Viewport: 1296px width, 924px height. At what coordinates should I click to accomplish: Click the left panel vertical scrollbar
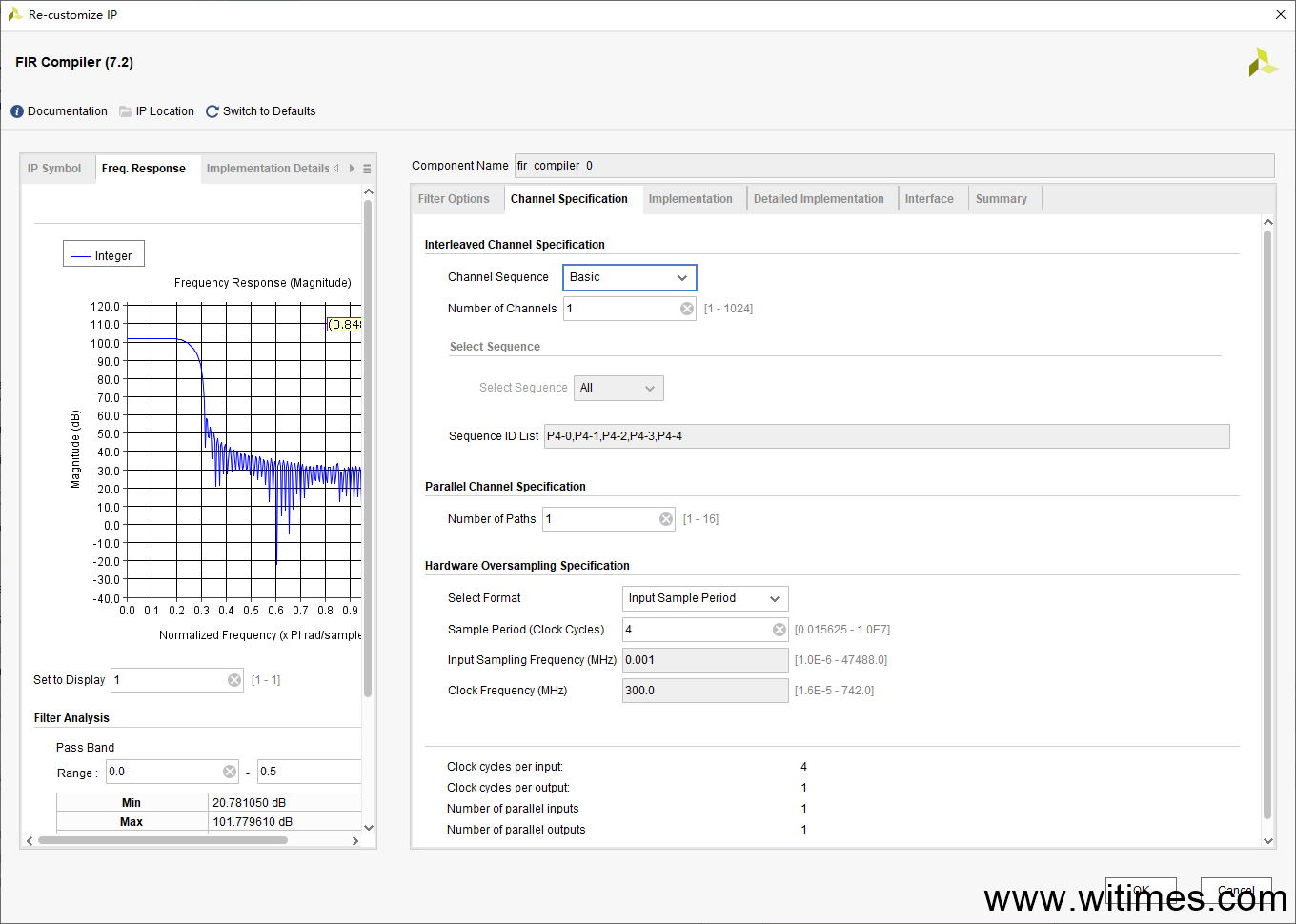[368, 448]
